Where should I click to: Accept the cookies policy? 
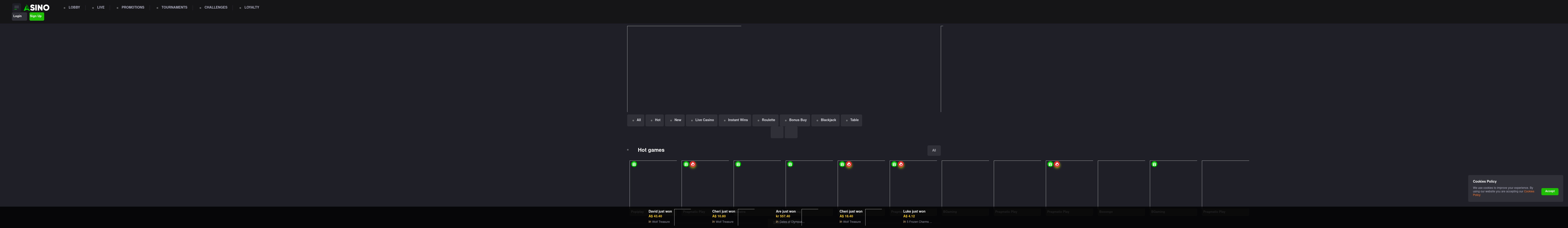coord(1550,191)
